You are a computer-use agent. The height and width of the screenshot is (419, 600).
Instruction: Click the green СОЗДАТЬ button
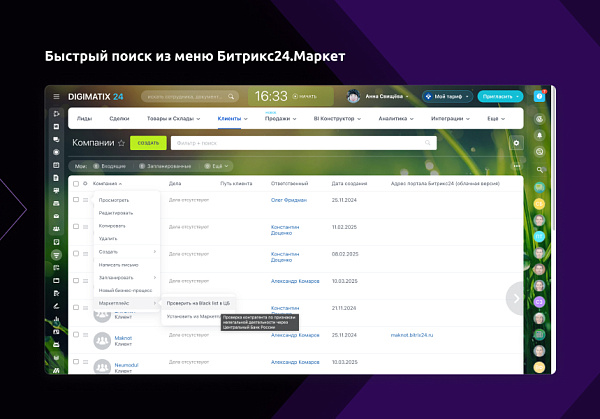148,143
